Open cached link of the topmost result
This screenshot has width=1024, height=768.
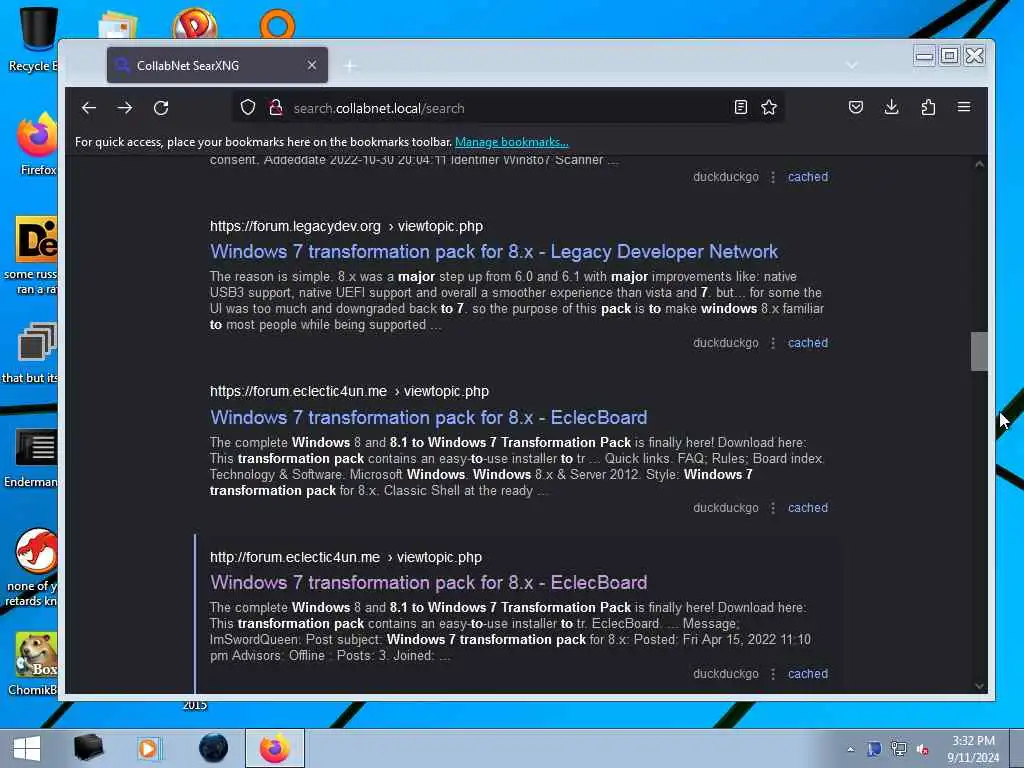[x=807, y=176]
